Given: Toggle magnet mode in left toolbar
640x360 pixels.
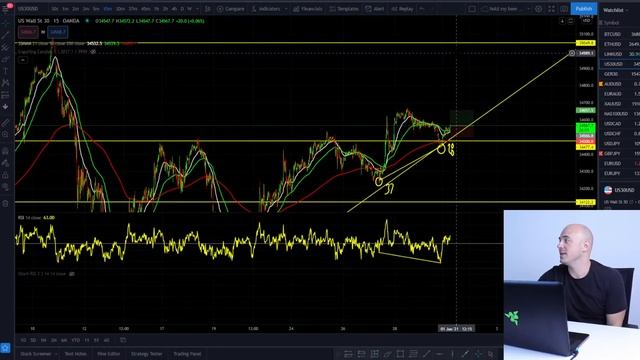Looking at the screenshot, I should coord(5,151).
